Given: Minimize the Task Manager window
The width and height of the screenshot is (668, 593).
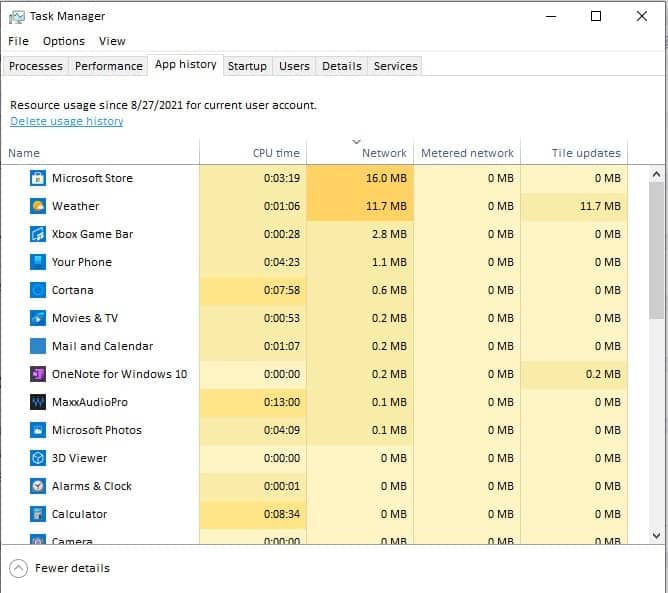Looking at the screenshot, I should click(x=551, y=17).
